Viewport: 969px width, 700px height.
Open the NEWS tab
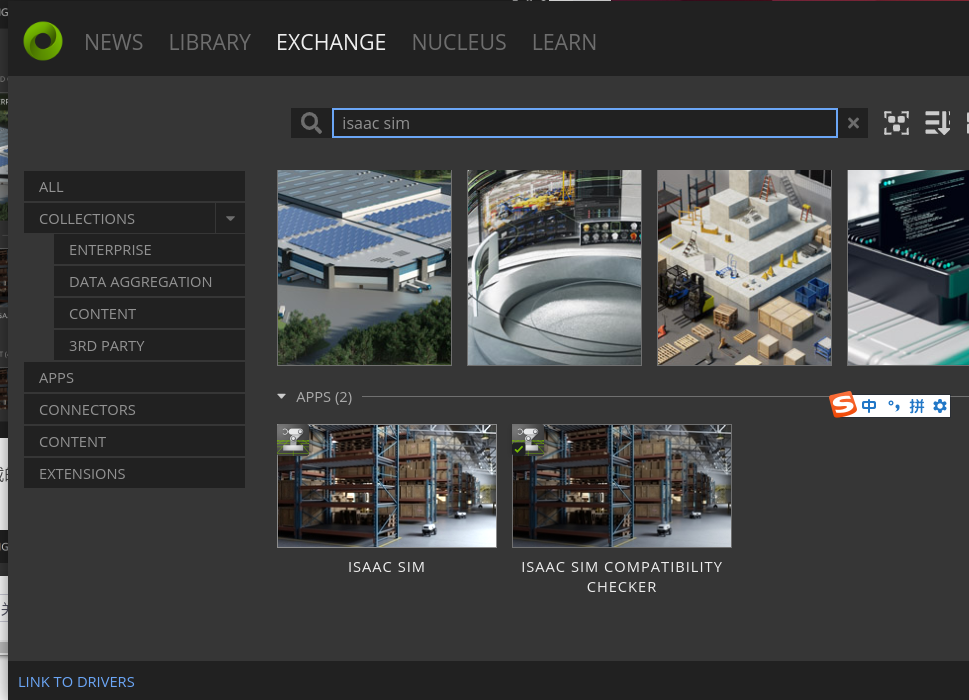pyautogui.click(x=114, y=42)
